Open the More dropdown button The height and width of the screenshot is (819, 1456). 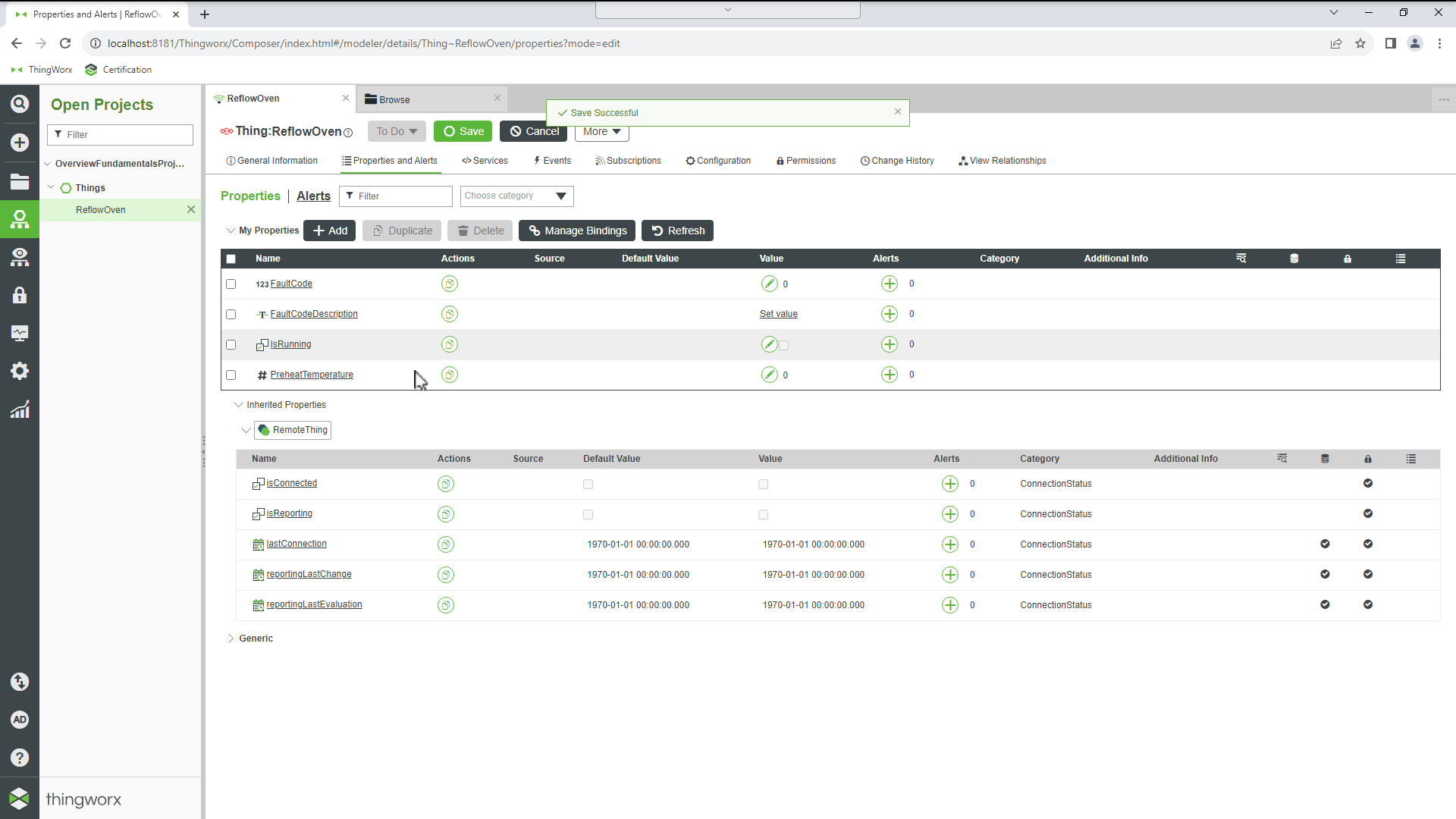pos(602,131)
